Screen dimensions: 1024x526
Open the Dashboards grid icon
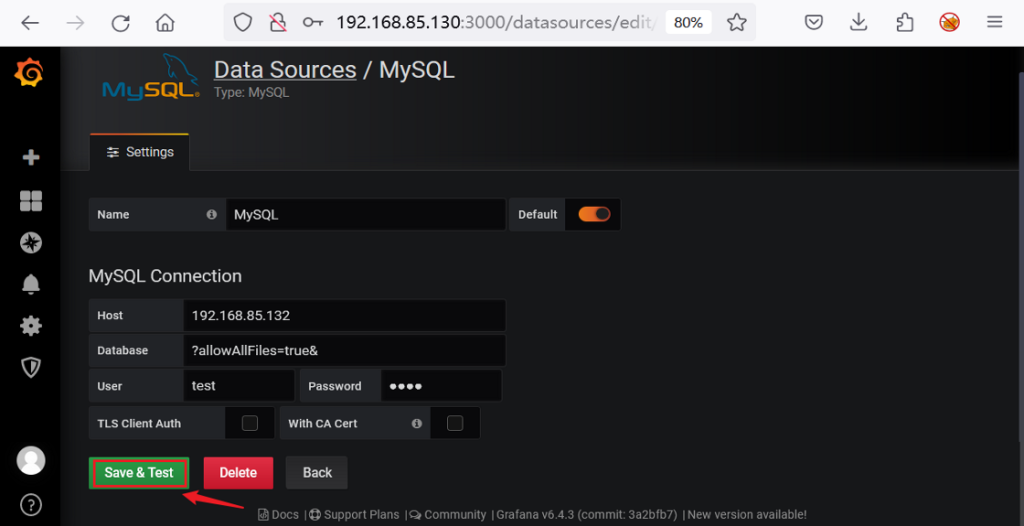[31, 201]
